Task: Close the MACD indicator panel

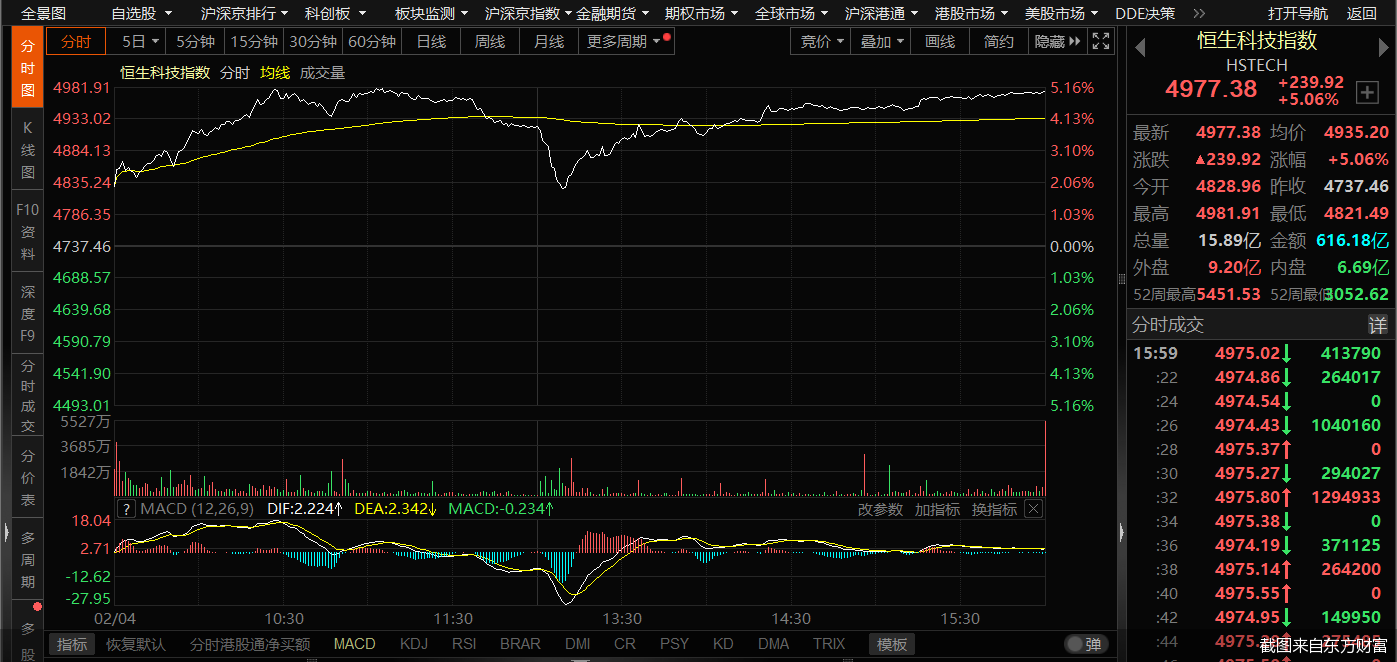Action: [1033, 509]
